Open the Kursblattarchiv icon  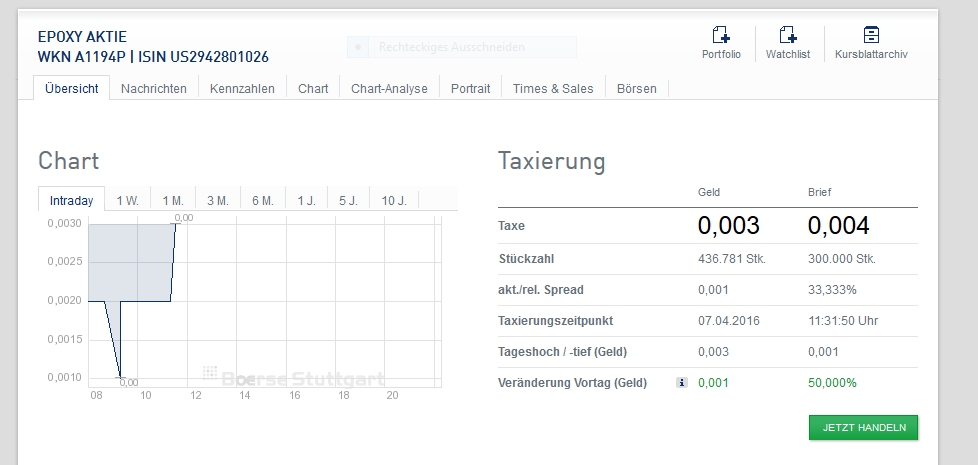tap(871, 35)
